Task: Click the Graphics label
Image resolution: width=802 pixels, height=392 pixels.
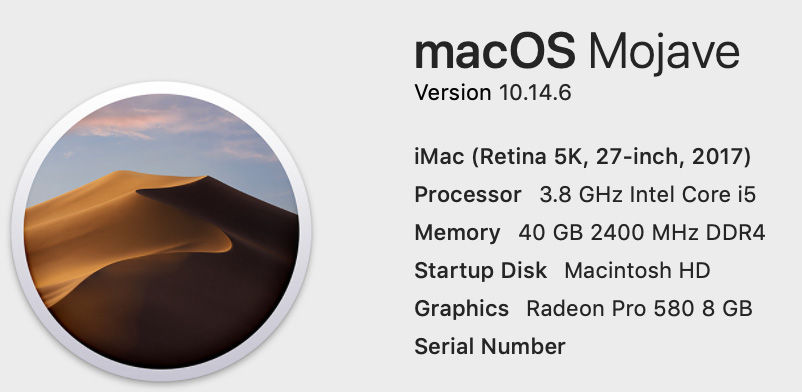Action: click(461, 309)
